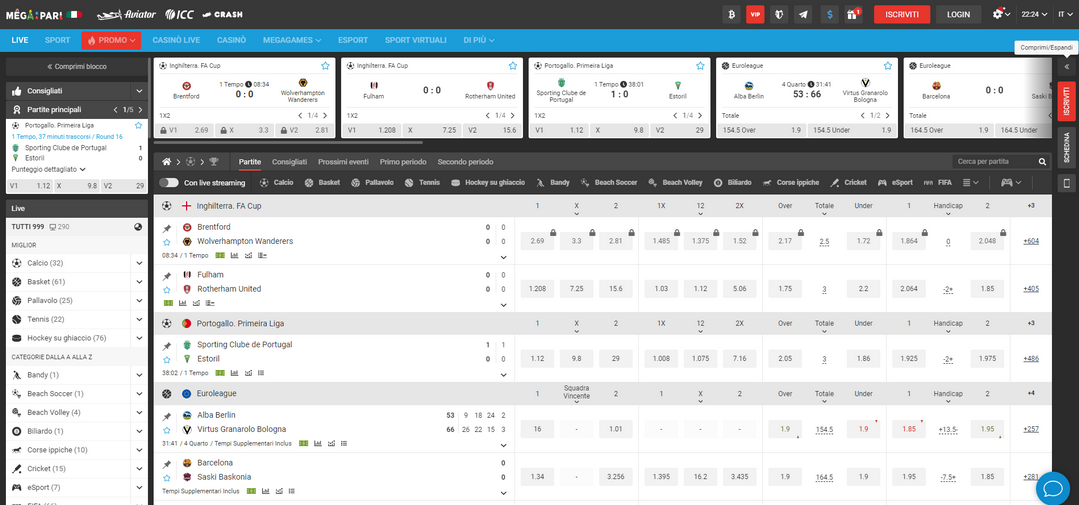Open +486 markets for Sporting Clube
This screenshot has width=1079, height=505.
click(1031, 358)
